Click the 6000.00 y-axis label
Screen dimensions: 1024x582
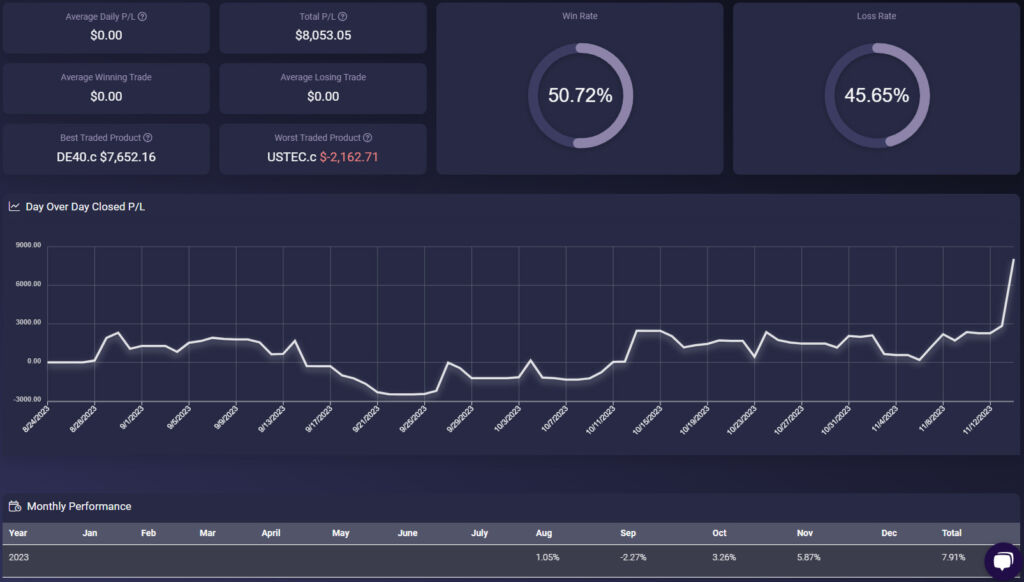(x=27, y=284)
